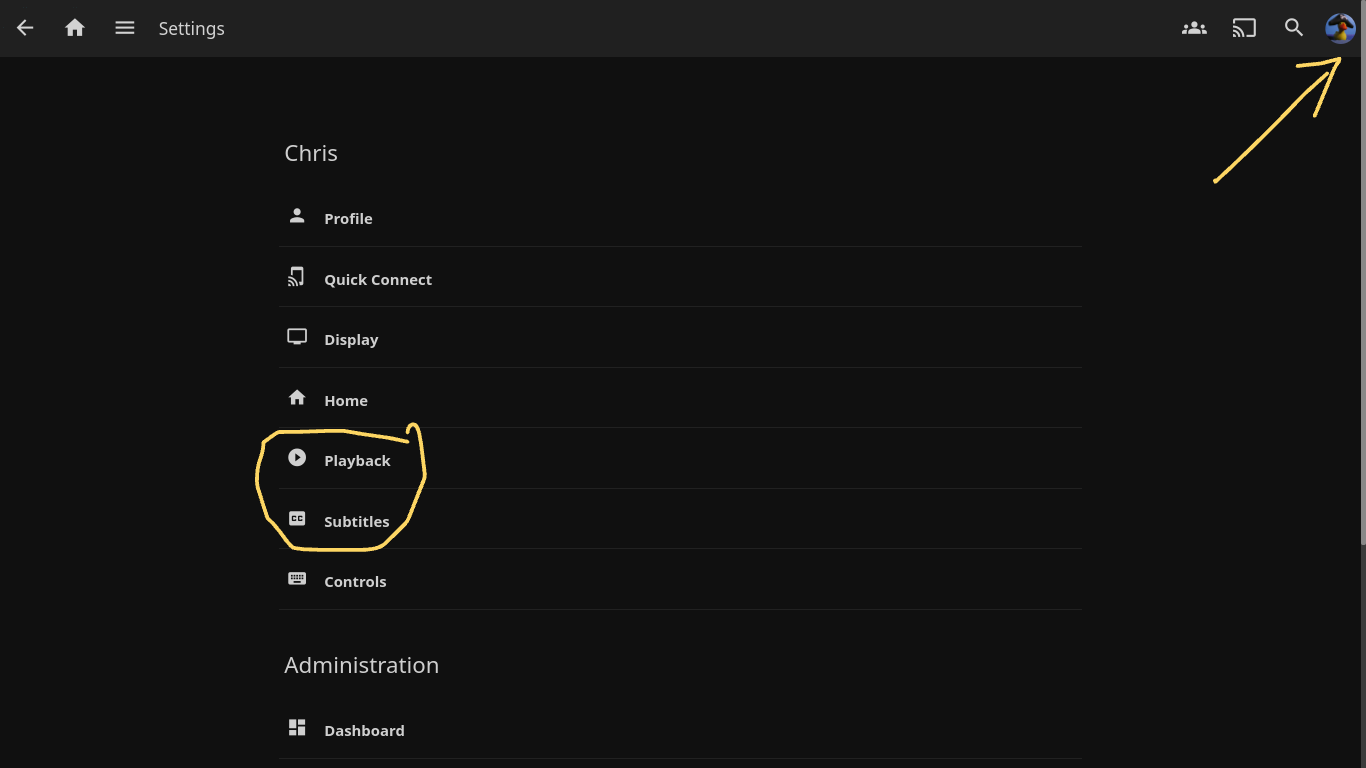
Task: Open the SyncPlay group icon
Action: [1194, 28]
